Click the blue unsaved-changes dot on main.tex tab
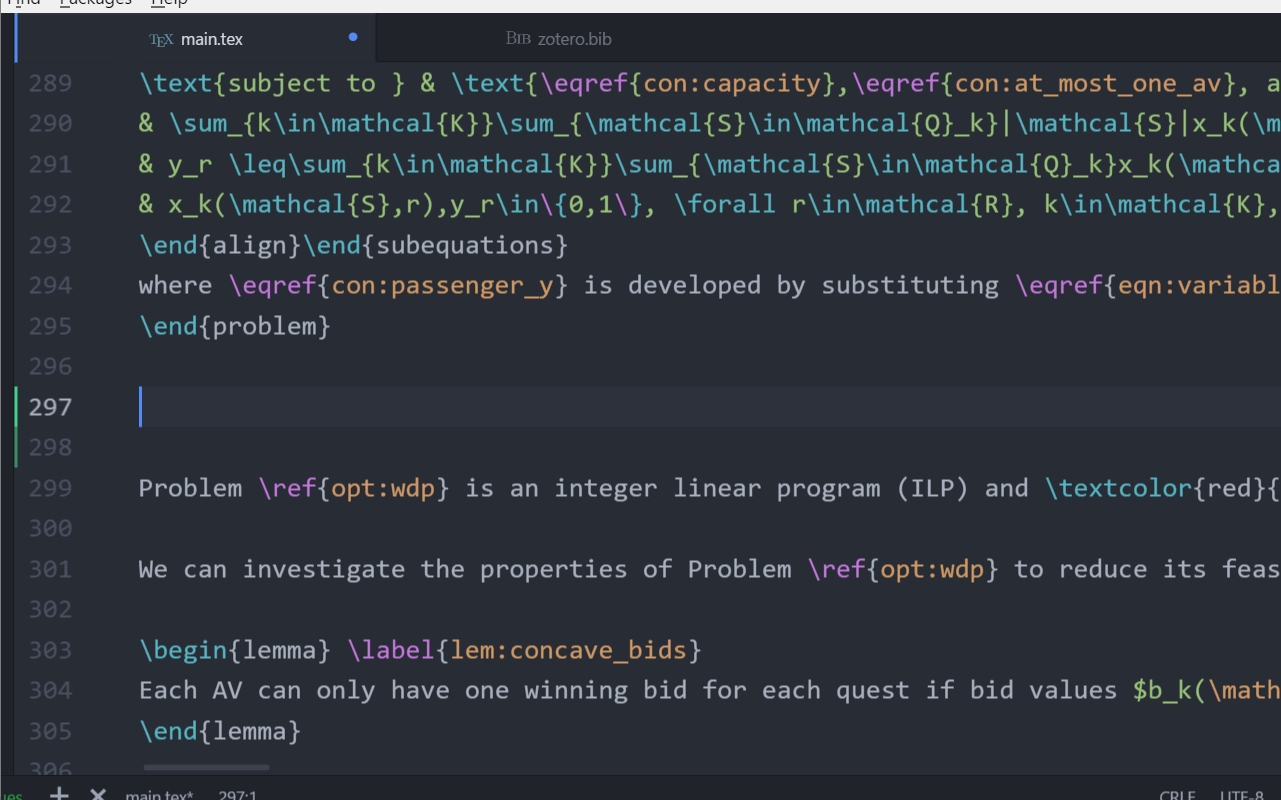 353,38
